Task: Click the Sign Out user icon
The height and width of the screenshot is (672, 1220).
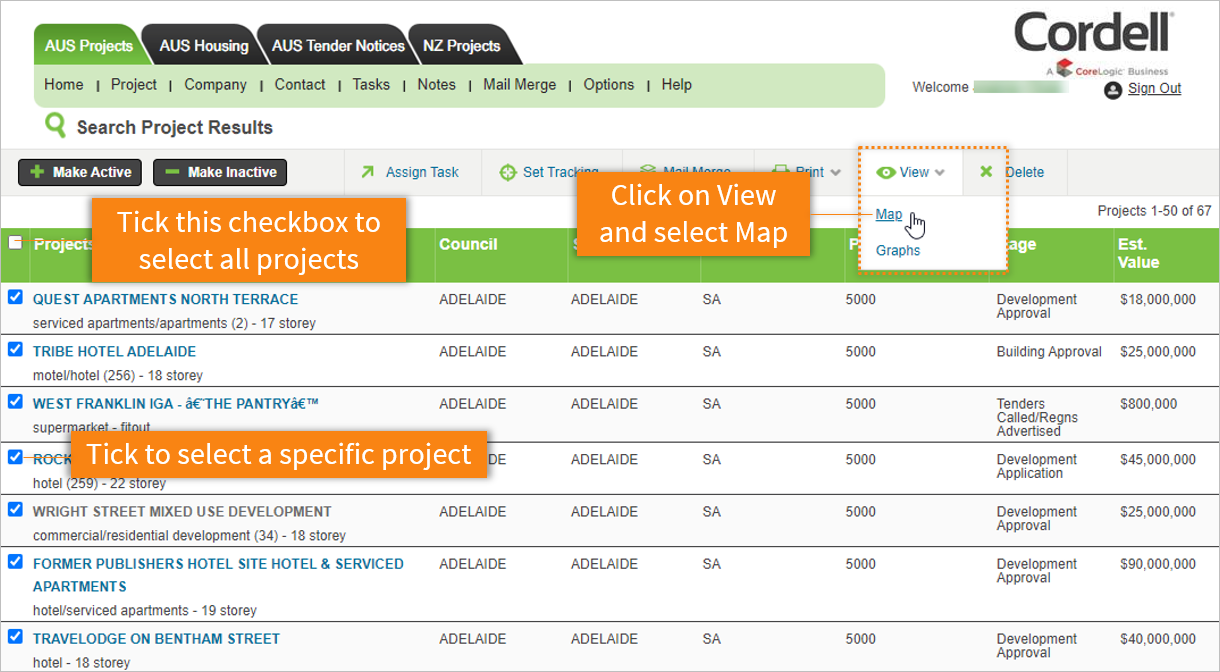Action: point(1113,90)
